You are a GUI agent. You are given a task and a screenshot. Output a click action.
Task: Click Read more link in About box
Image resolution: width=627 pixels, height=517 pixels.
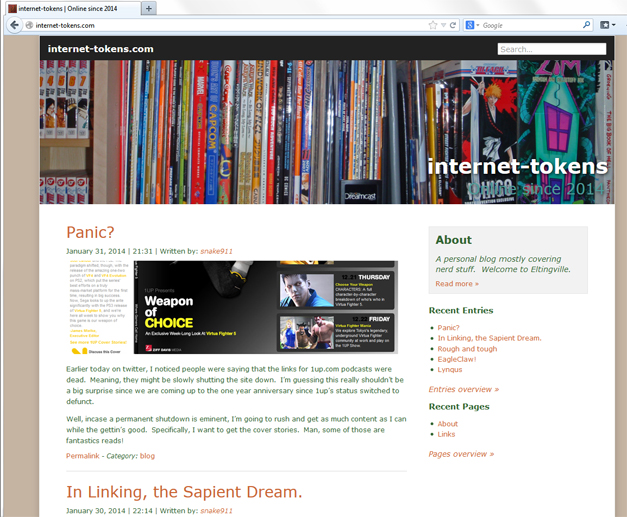pyautogui.click(x=457, y=283)
